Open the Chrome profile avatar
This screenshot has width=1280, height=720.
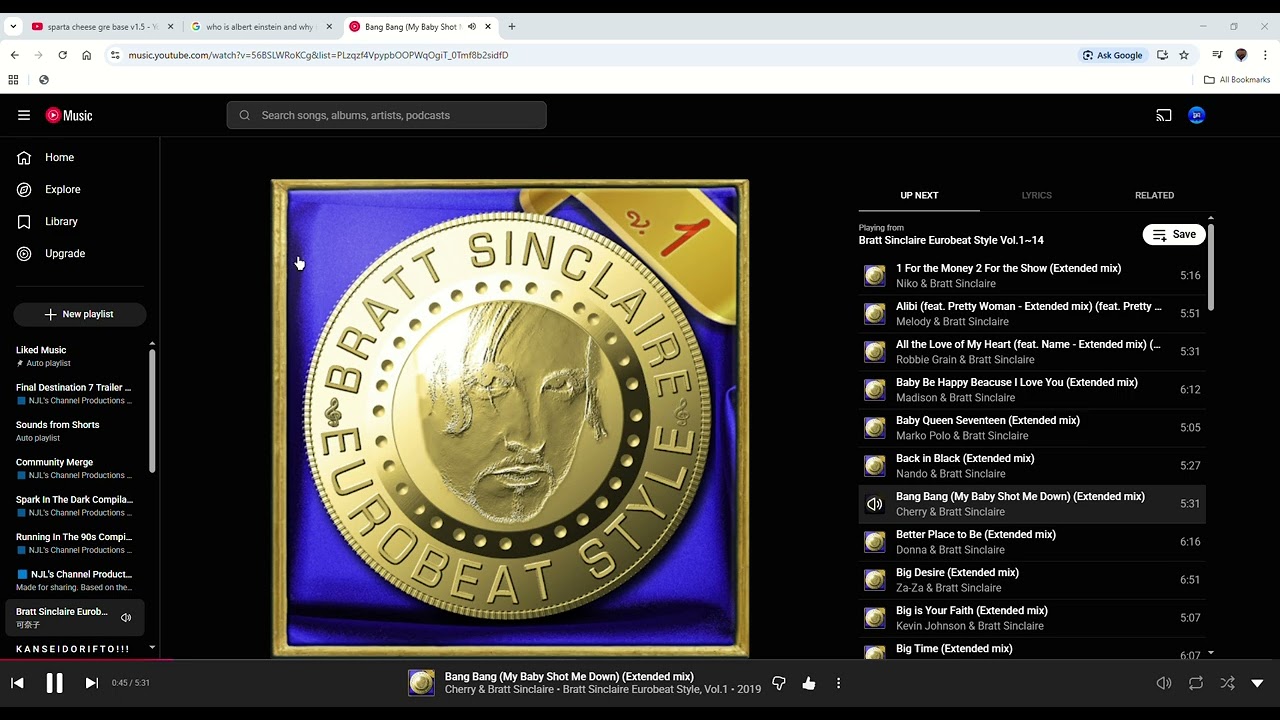pyautogui.click(x=1241, y=55)
